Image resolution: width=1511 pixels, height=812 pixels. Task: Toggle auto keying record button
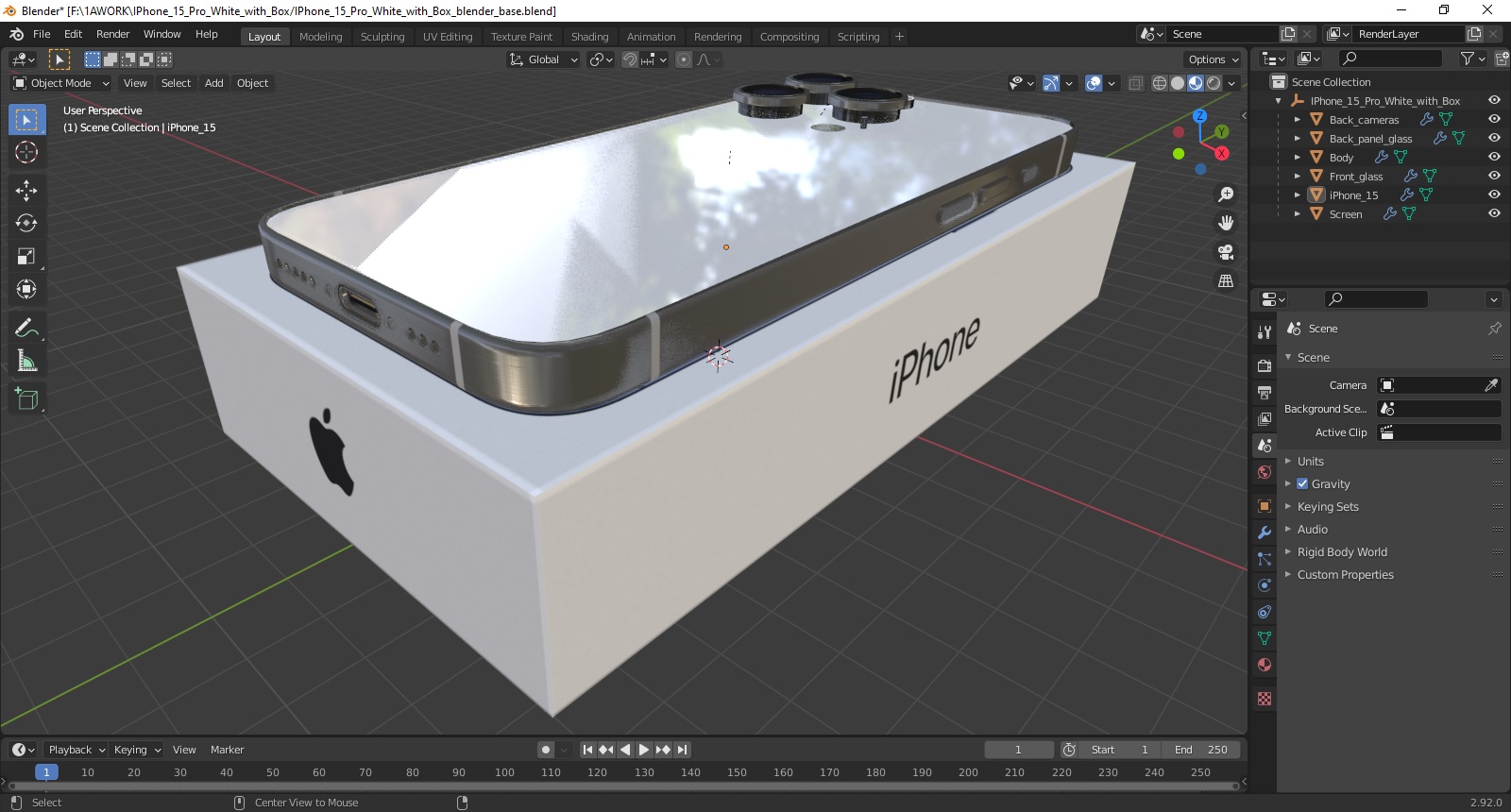coord(546,750)
